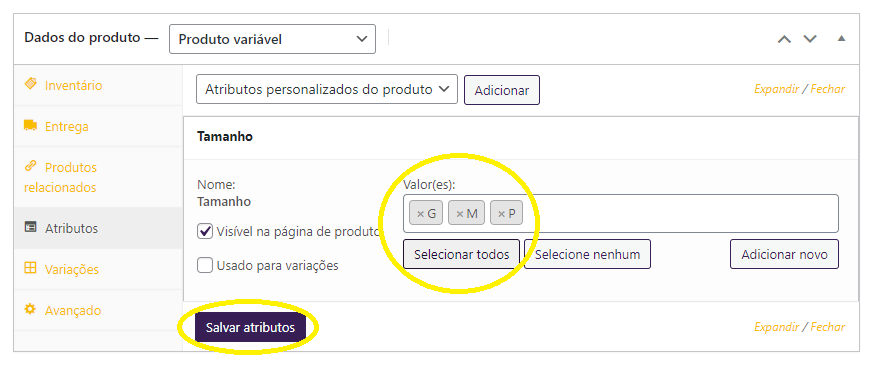Open Atributos personalizados do produto dropdown
This screenshot has height=370, width=875.
pyautogui.click(x=326, y=89)
